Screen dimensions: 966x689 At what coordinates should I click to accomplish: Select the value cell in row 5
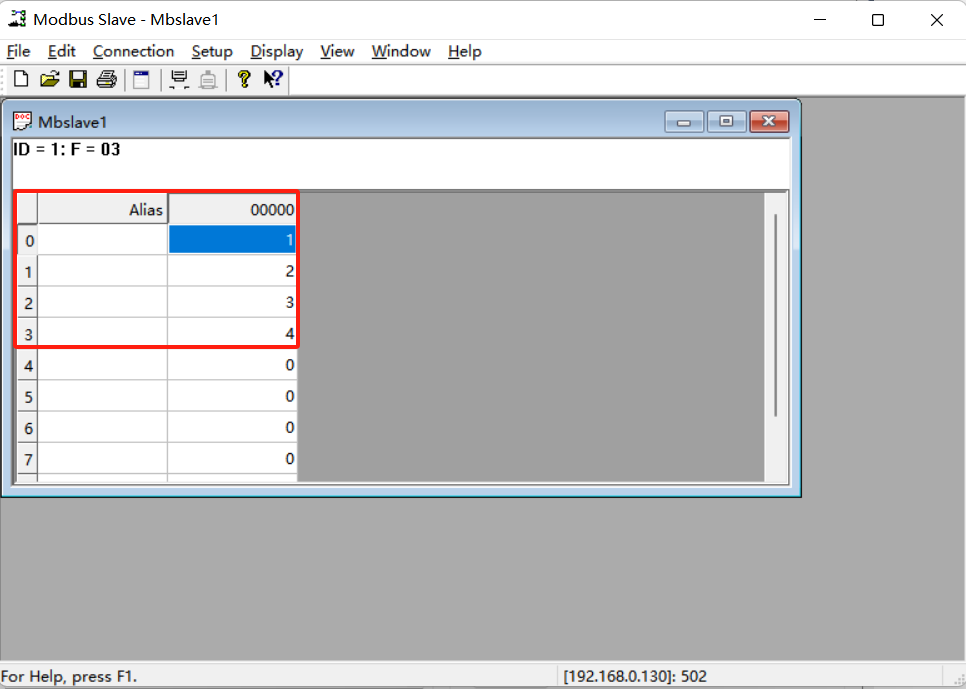click(x=232, y=396)
